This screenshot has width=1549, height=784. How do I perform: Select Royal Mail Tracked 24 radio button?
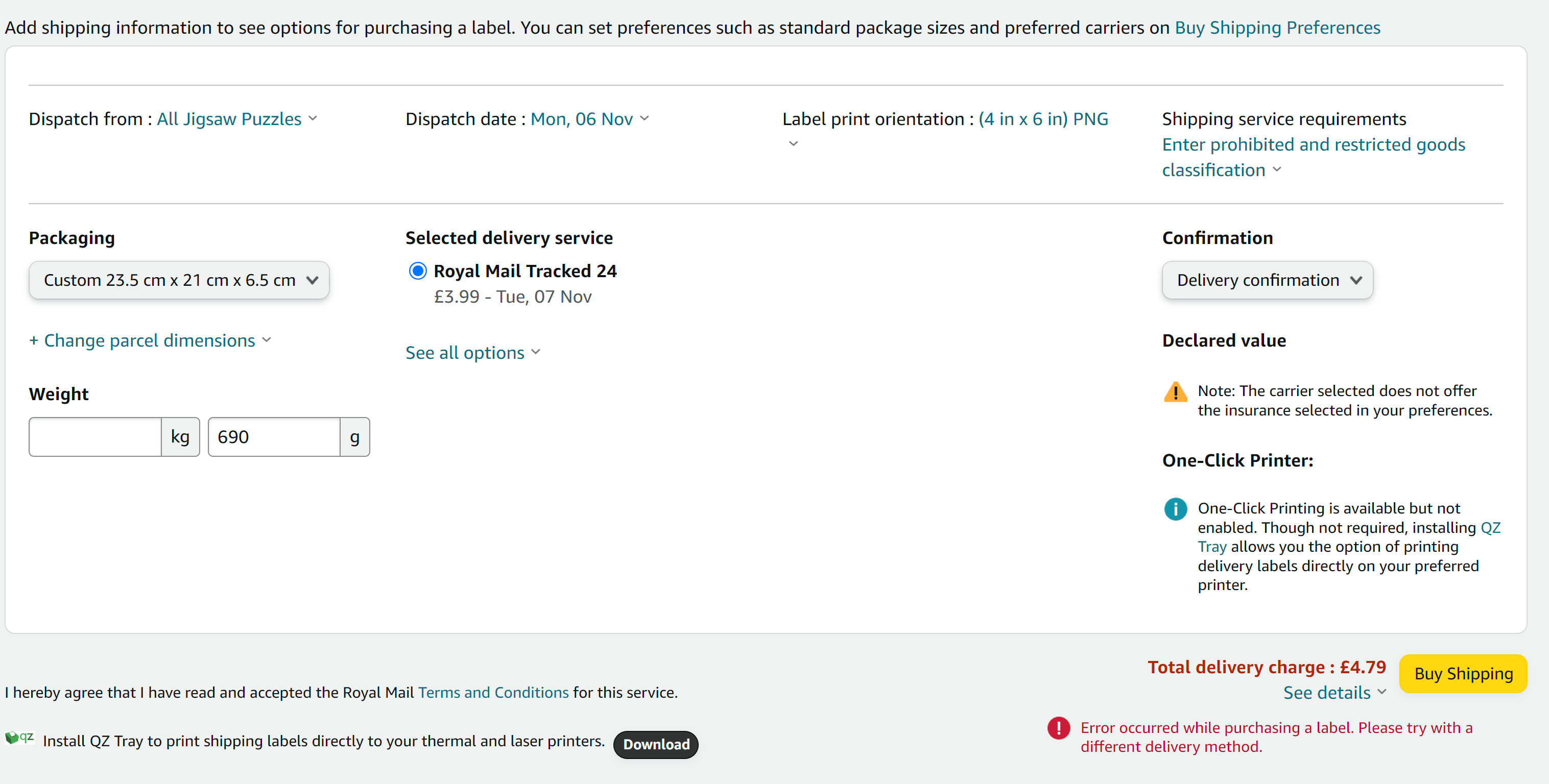pos(417,271)
